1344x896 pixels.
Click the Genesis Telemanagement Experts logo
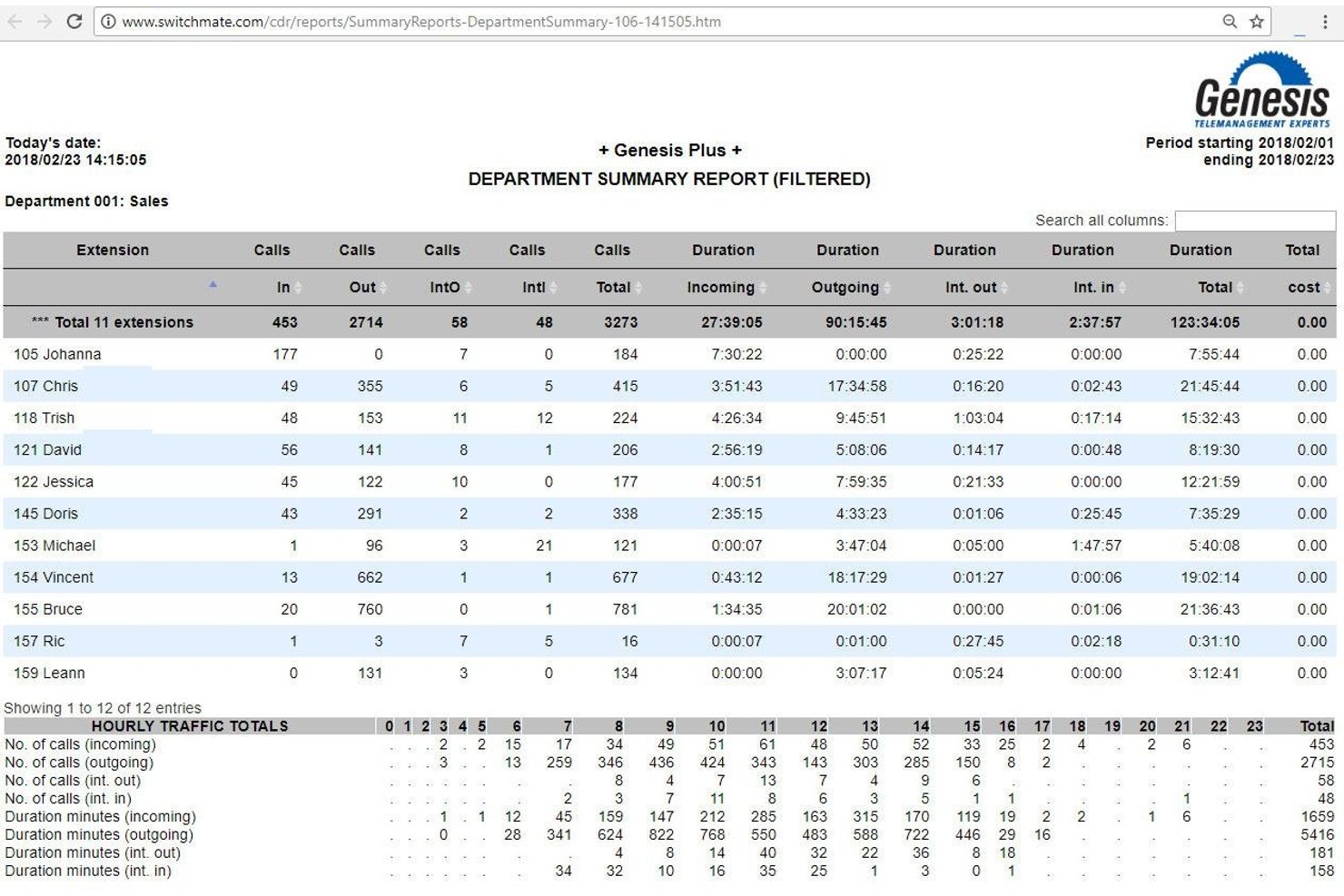1262,90
